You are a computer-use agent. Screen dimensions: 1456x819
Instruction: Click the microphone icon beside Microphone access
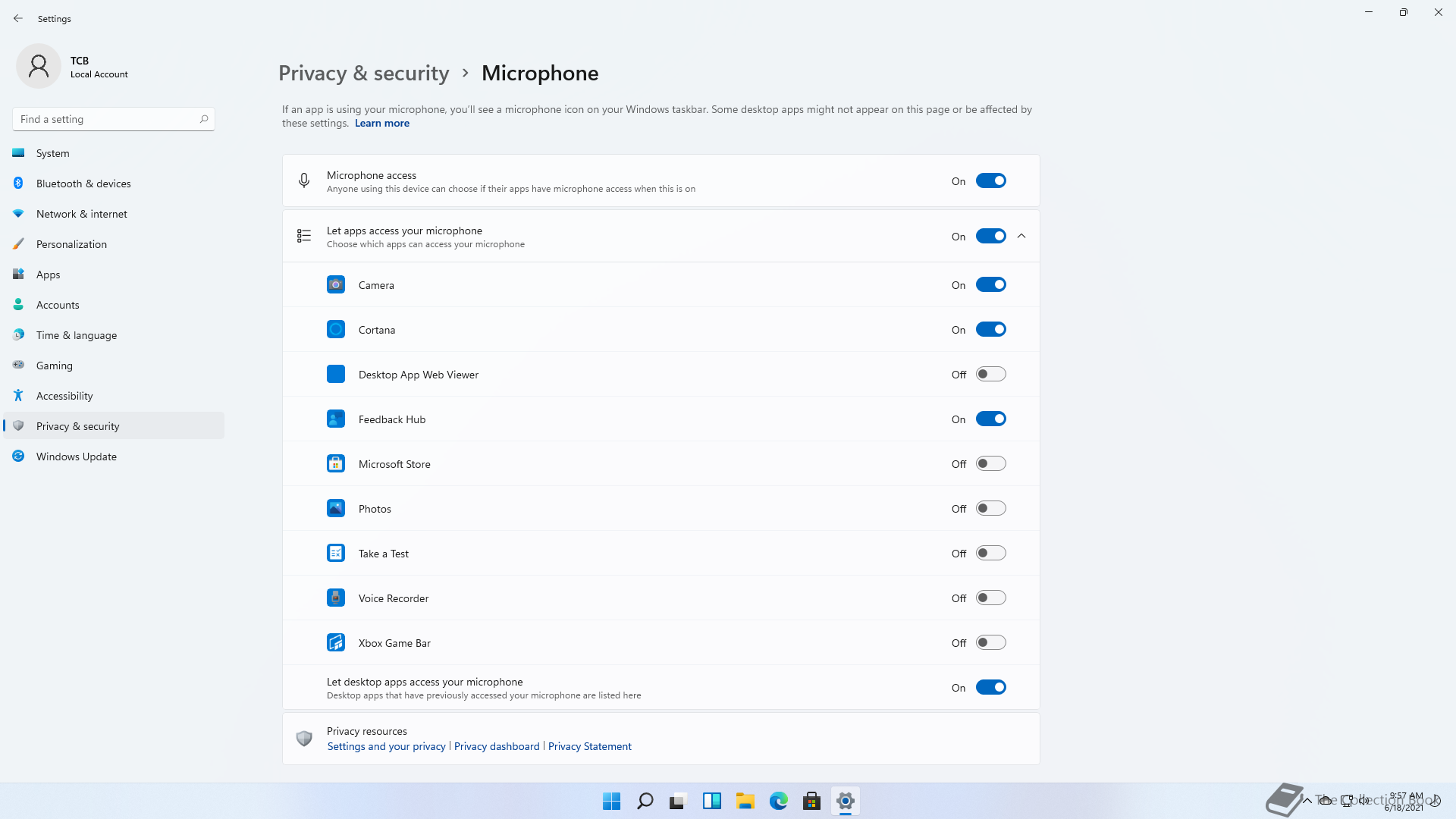coord(304,180)
